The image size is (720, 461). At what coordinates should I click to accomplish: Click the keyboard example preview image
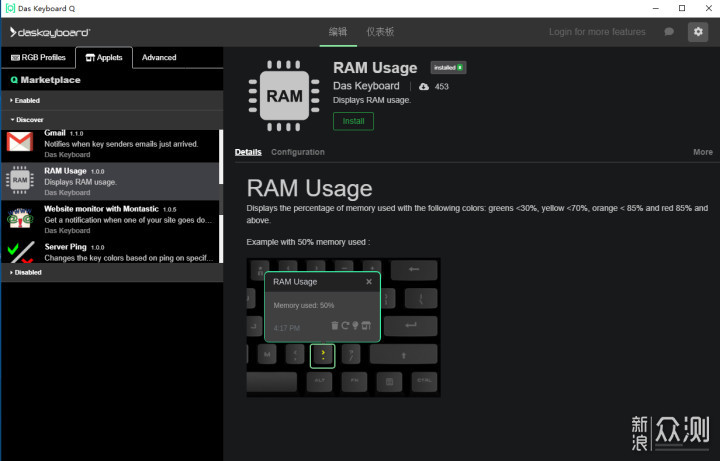tap(343, 326)
